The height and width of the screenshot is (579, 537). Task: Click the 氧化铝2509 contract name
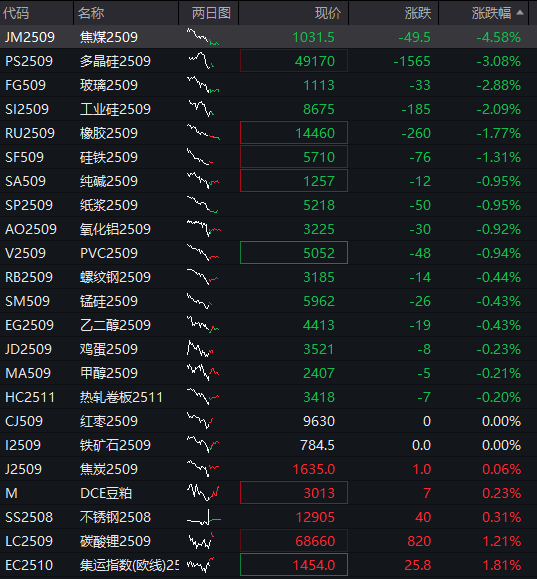[115, 229]
